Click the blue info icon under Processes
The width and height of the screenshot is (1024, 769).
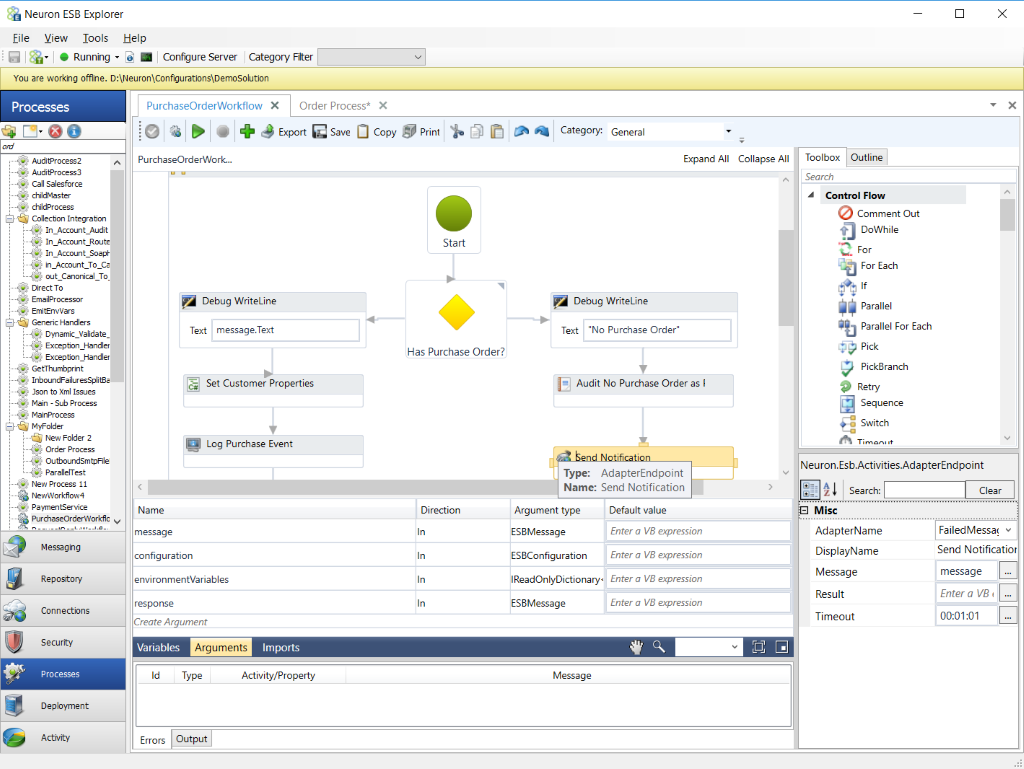74,131
